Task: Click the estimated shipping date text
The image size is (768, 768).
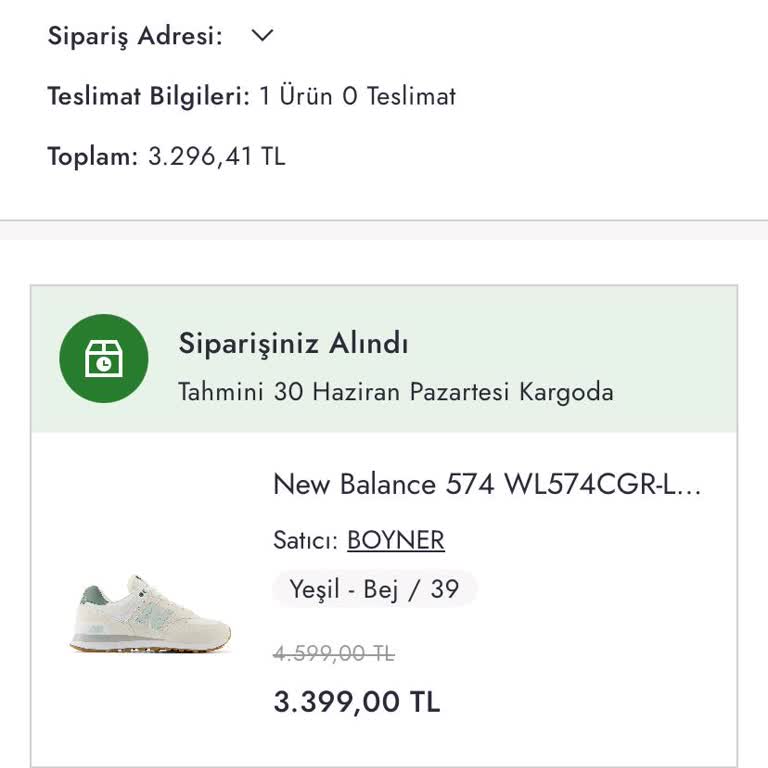Action: pyautogui.click(x=395, y=391)
